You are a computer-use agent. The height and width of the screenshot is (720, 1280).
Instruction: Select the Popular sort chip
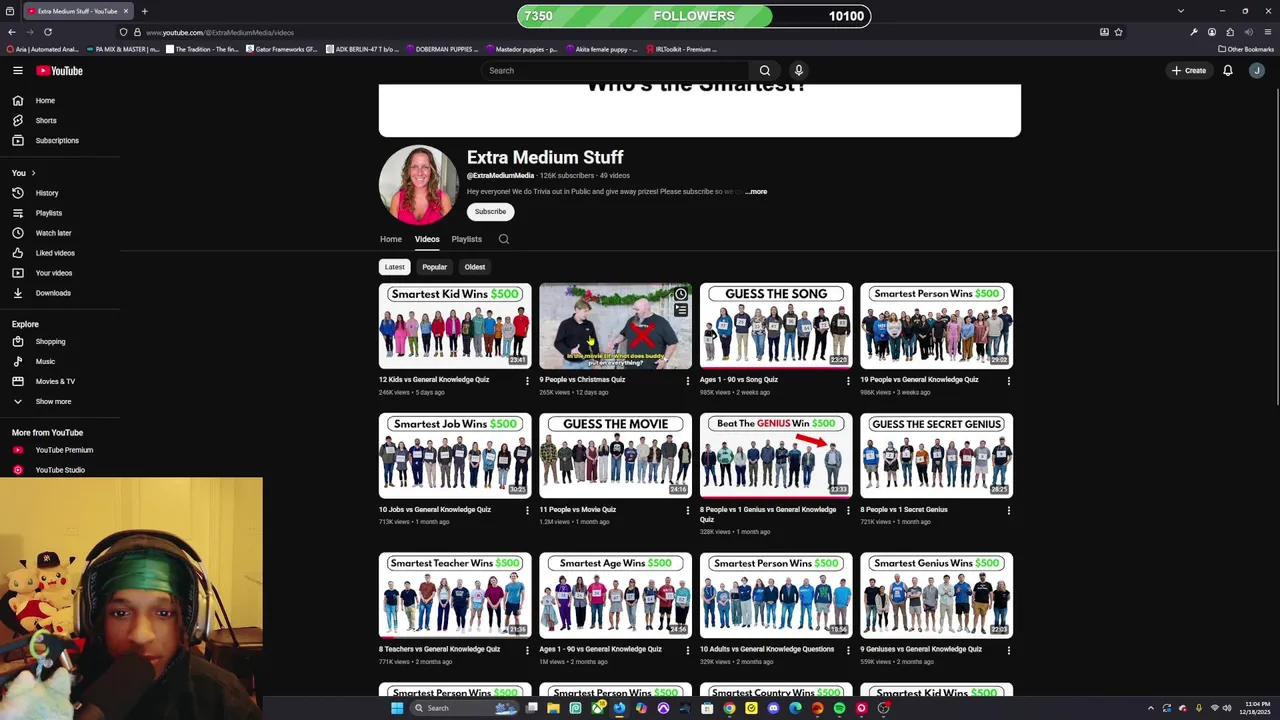click(434, 267)
